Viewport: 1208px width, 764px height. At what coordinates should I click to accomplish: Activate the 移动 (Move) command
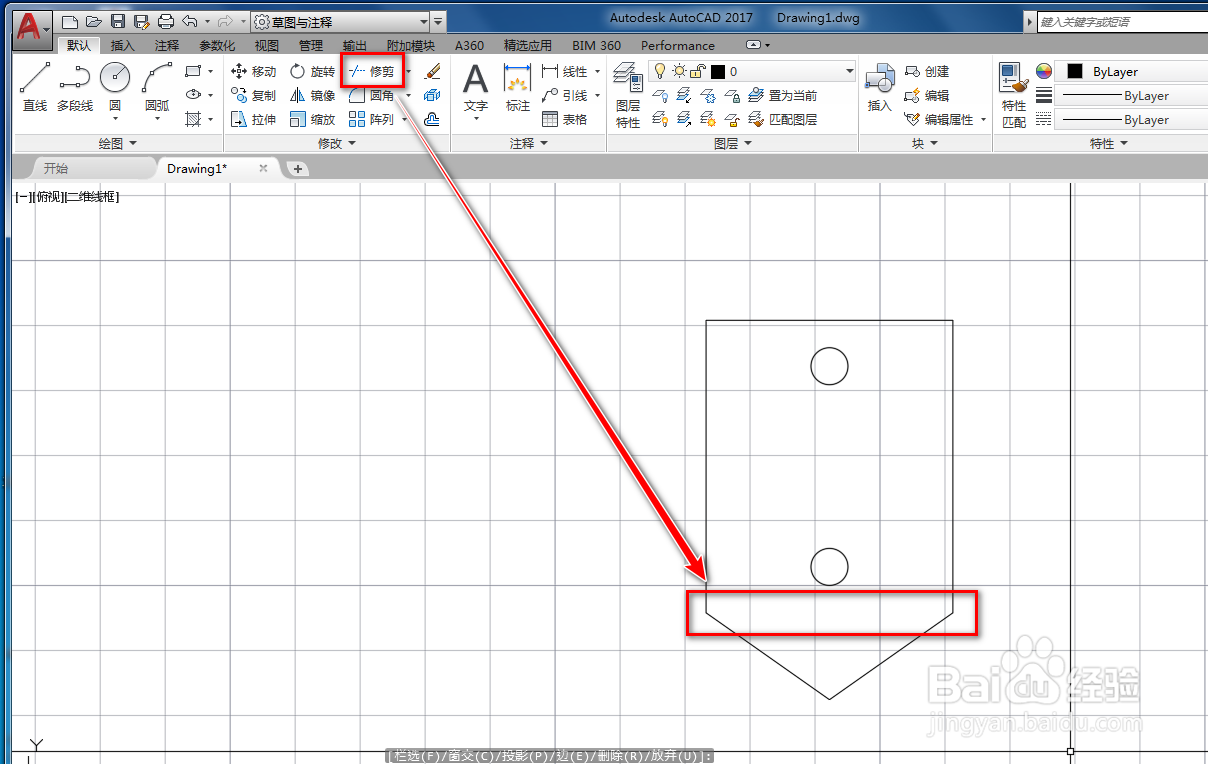click(253, 71)
